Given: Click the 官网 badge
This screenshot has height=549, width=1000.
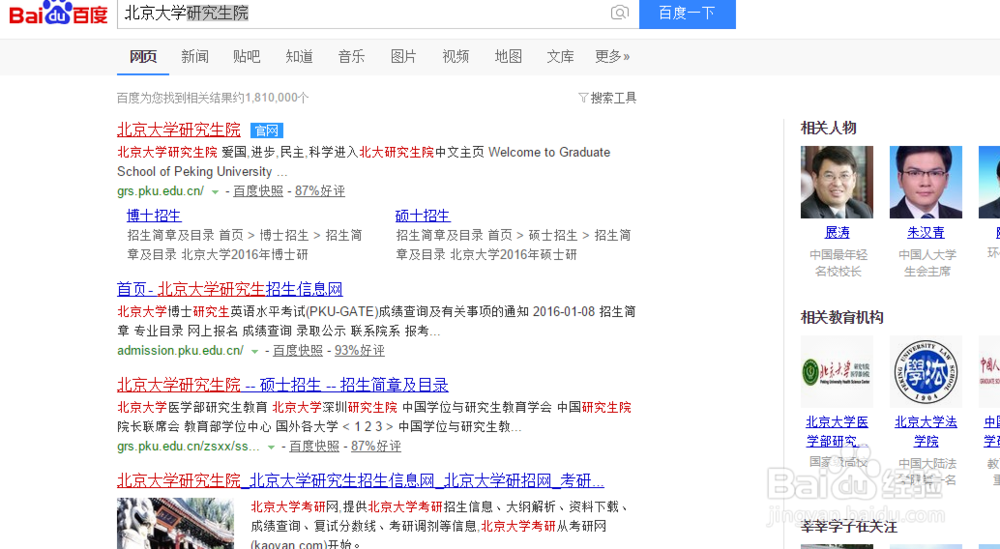Looking at the screenshot, I should click(x=267, y=131).
